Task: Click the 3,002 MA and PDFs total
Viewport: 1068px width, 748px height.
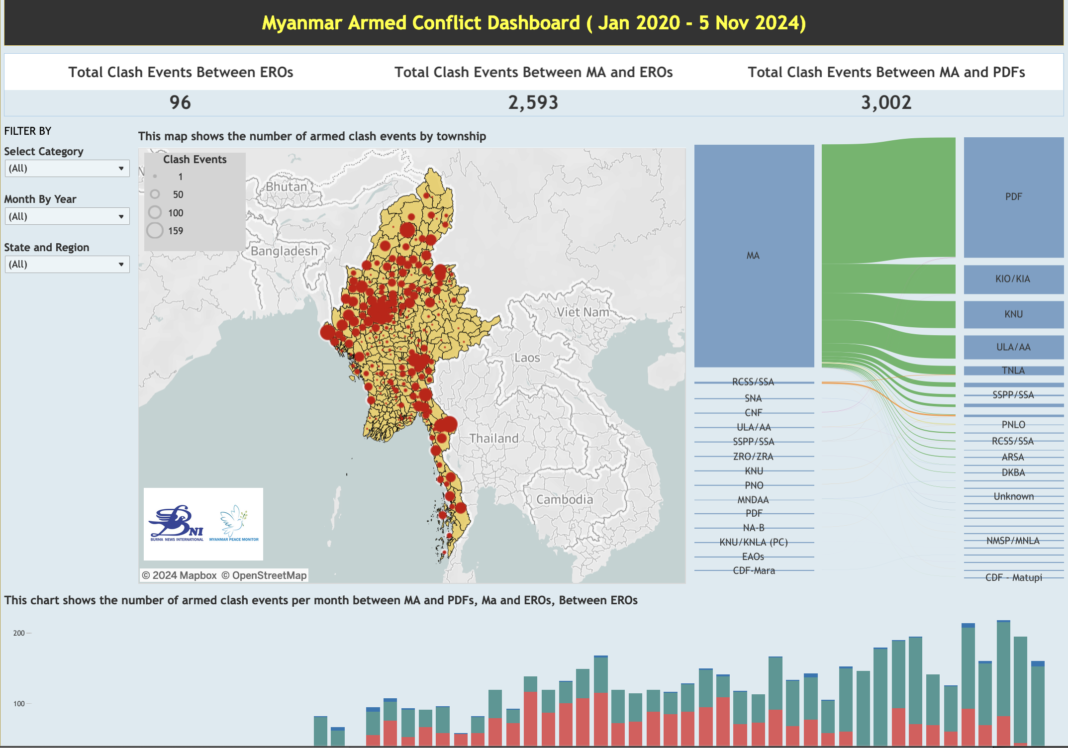Action: click(886, 103)
